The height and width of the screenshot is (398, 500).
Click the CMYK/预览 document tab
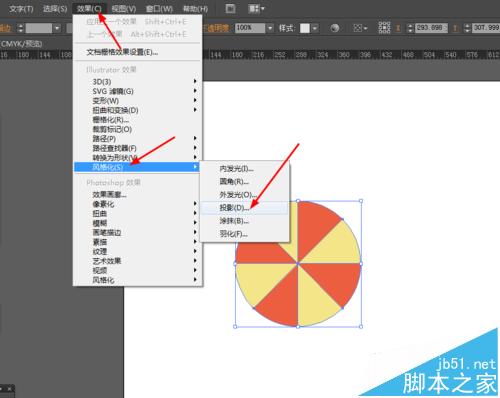(x=21, y=44)
